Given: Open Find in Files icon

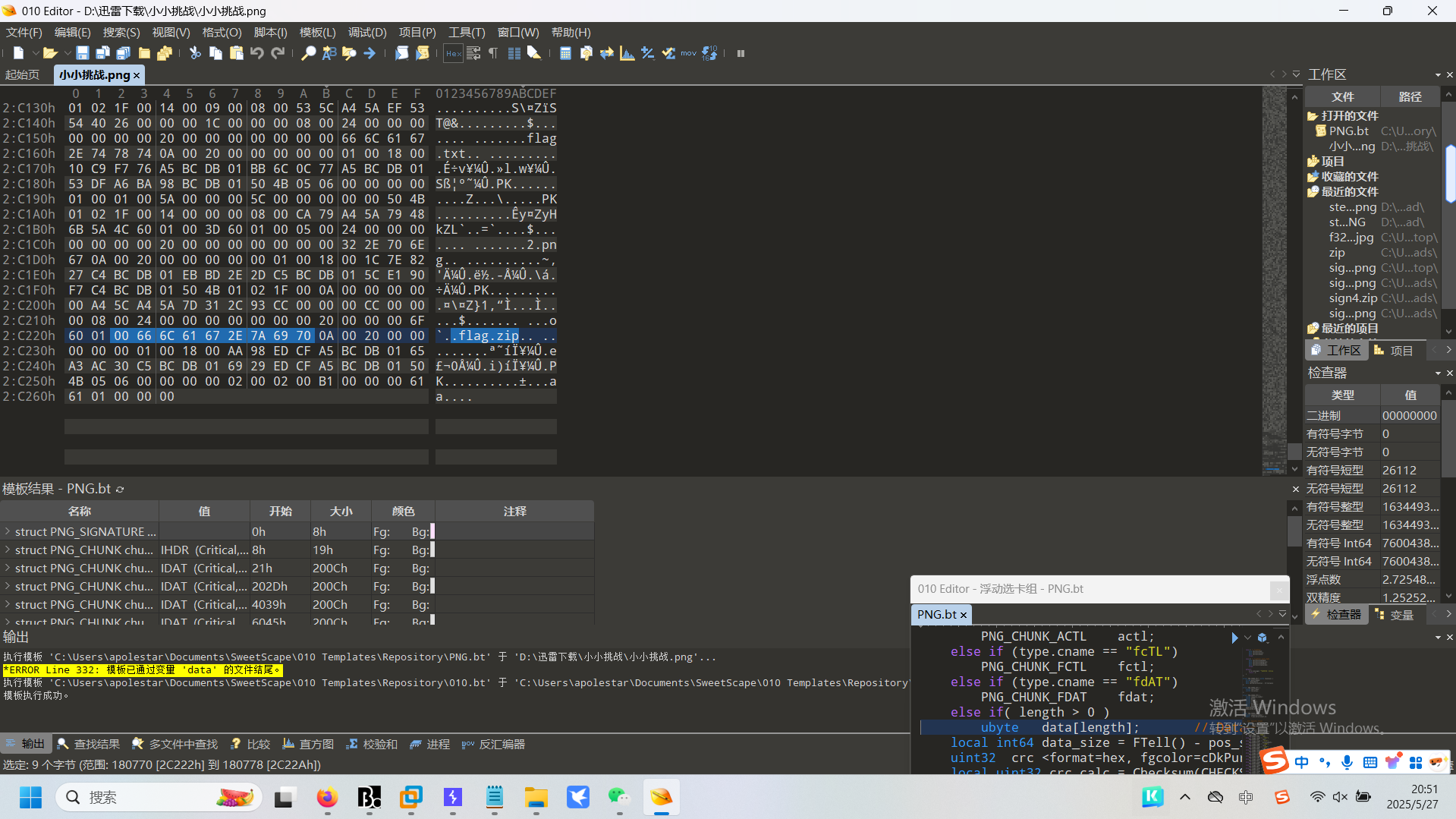Looking at the screenshot, I should 349,53.
